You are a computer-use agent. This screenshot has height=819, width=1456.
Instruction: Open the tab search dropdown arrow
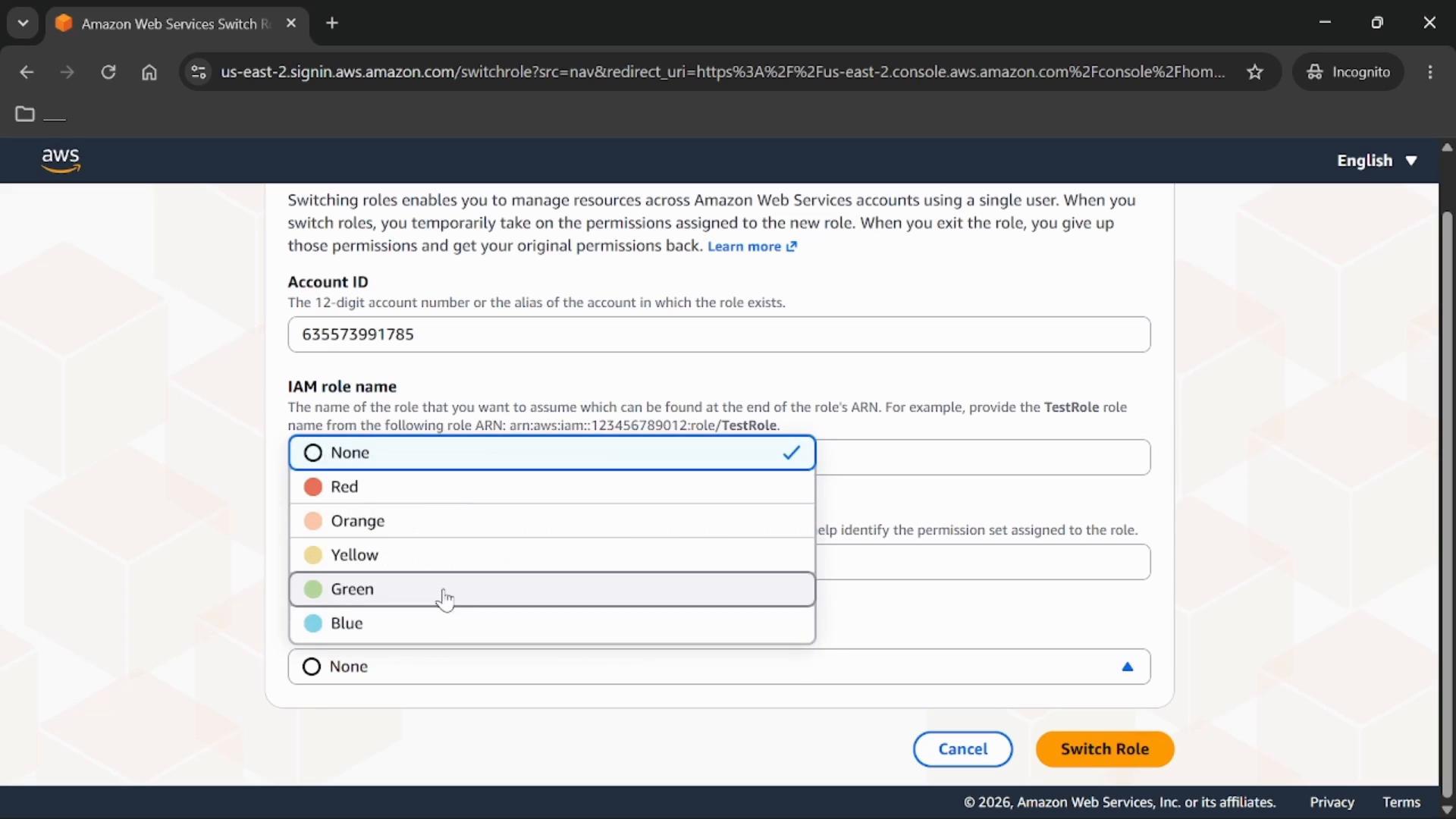click(x=23, y=23)
